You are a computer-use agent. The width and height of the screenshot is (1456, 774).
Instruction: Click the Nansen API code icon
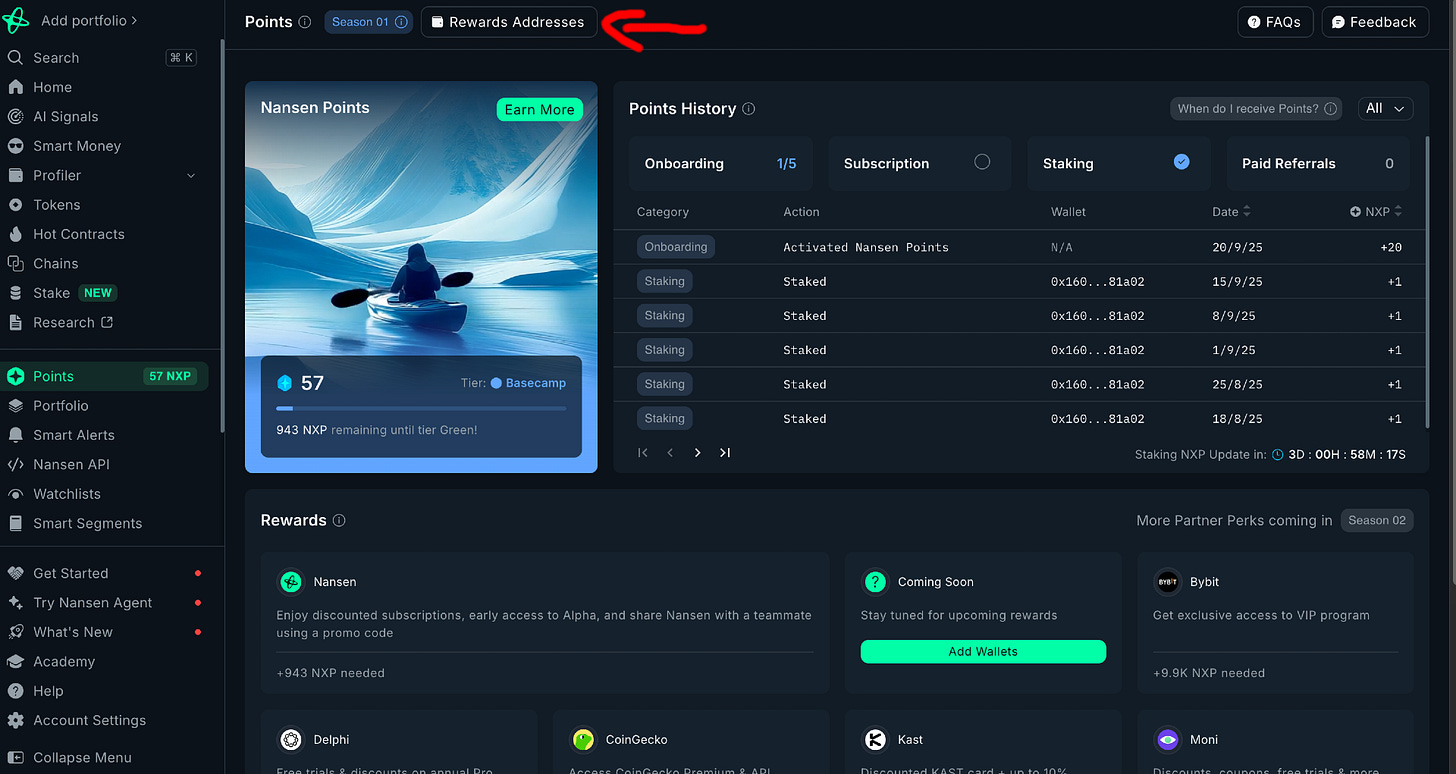click(15, 464)
